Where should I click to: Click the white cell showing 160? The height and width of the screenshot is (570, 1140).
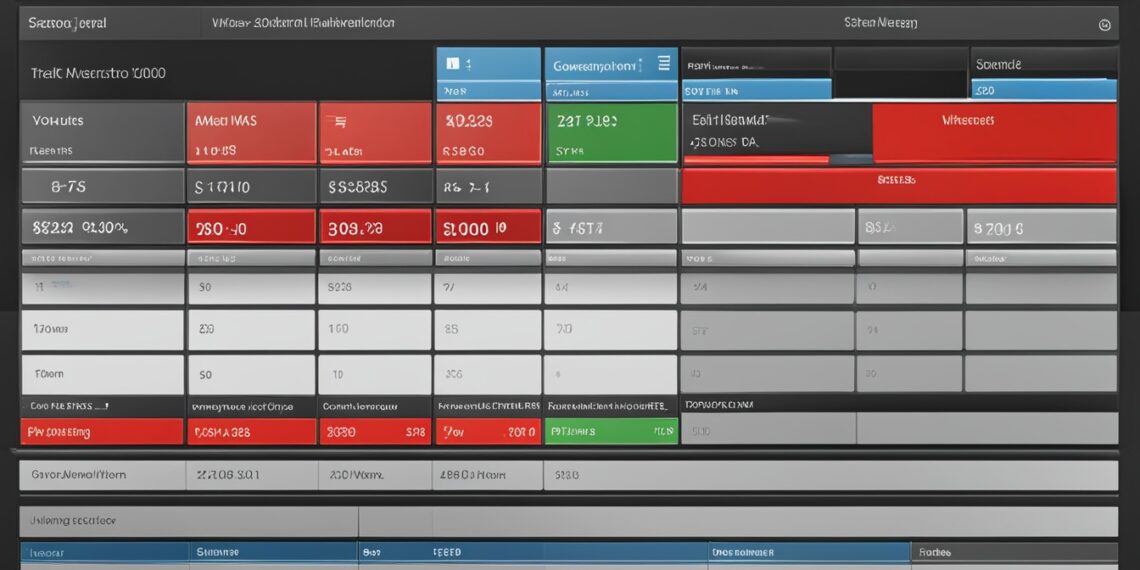tap(375, 330)
